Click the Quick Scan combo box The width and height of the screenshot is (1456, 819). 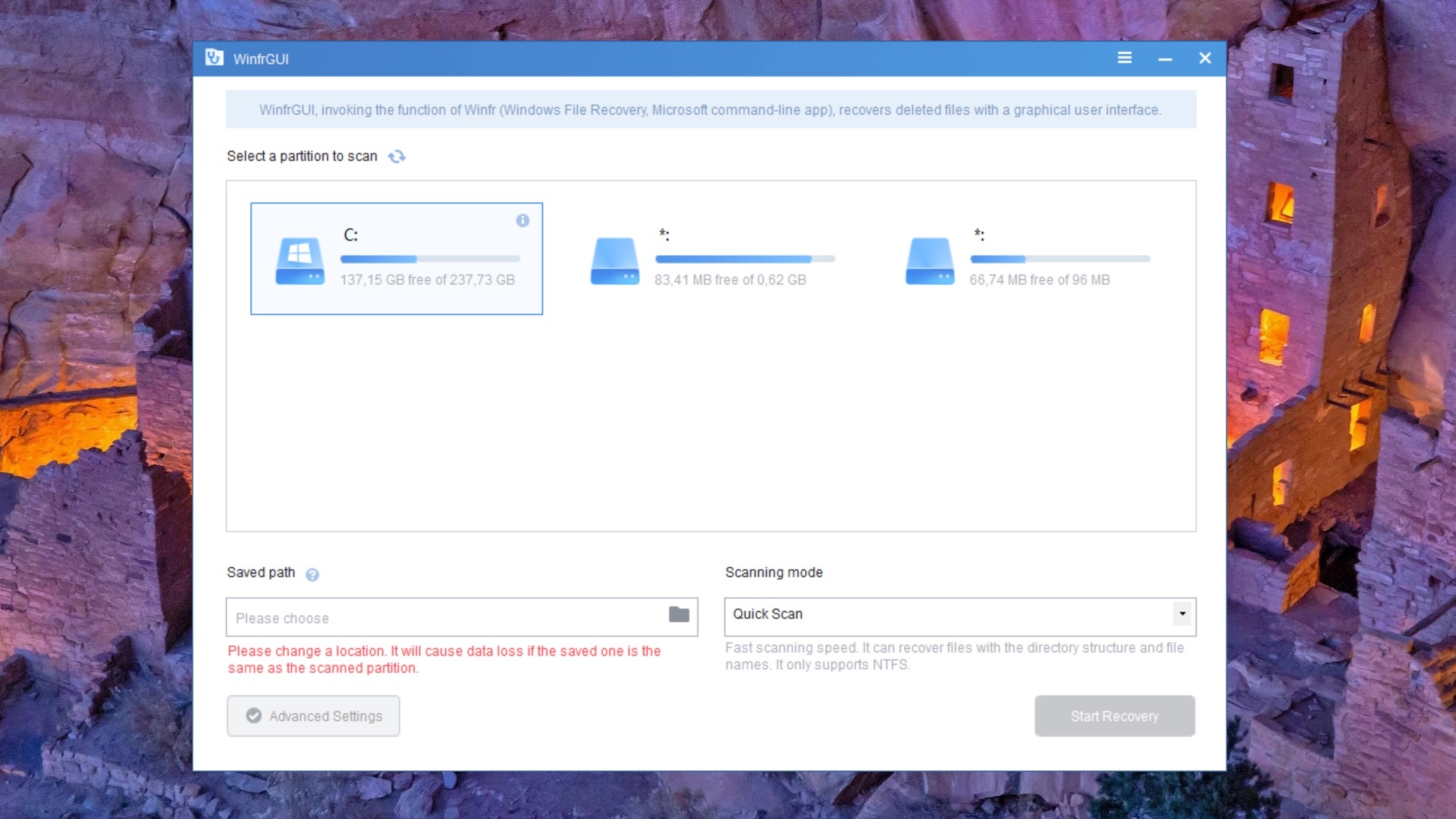click(960, 616)
